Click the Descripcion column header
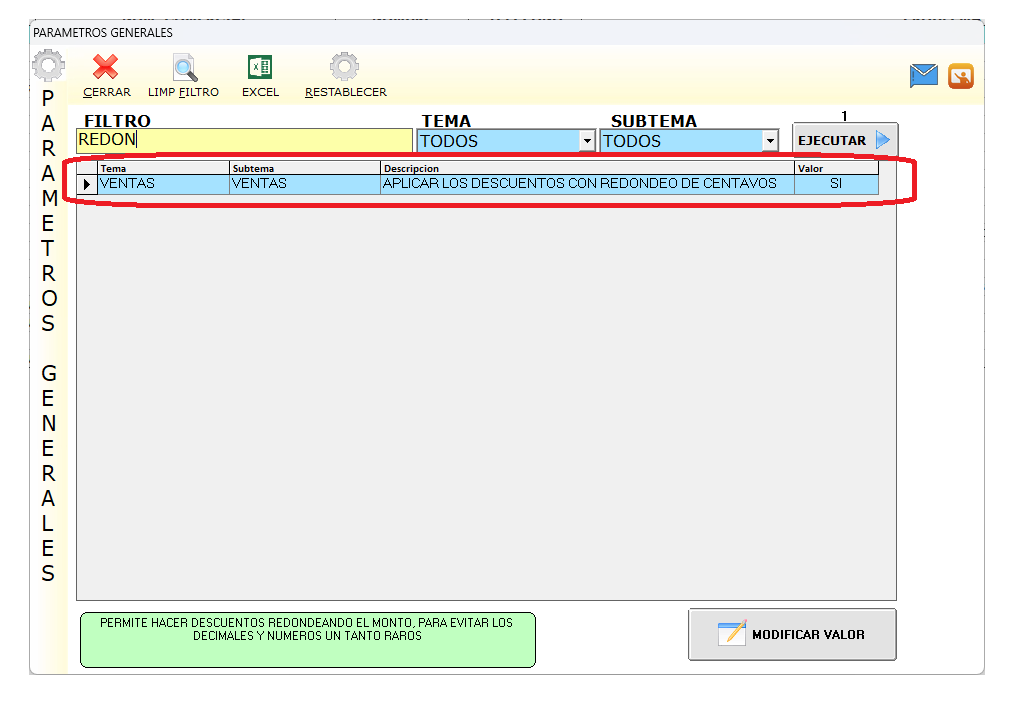1021x727 pixels. pyautogui.click(x=587, y=168)
